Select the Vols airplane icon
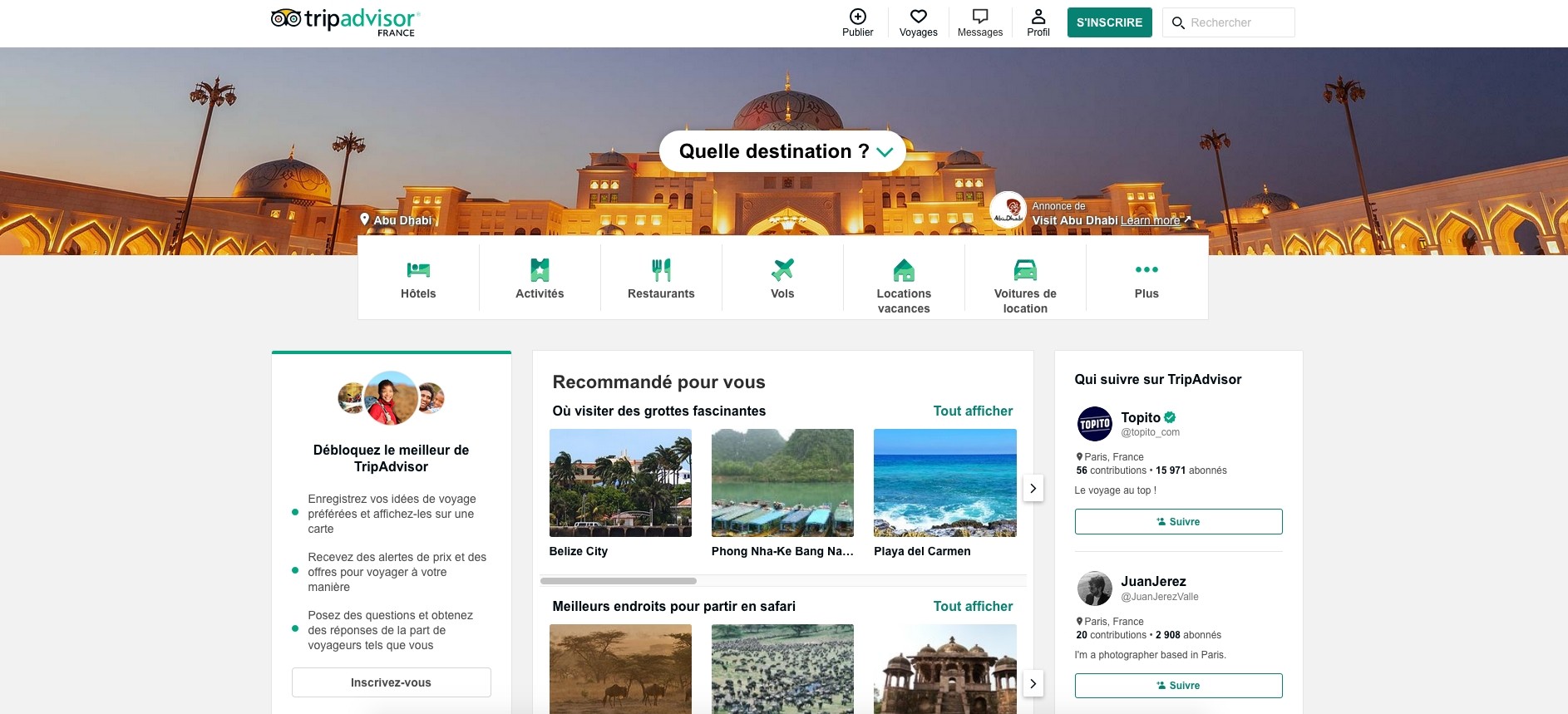This screenshot has height=714, width=1568. [782, 269]
